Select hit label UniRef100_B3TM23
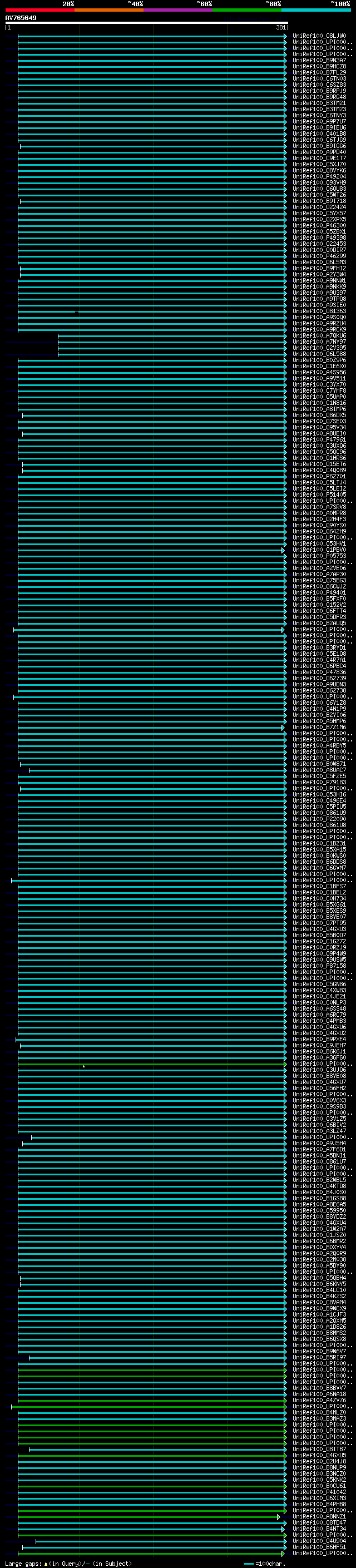Screen dimensions: 356x1568 point(319,109)
